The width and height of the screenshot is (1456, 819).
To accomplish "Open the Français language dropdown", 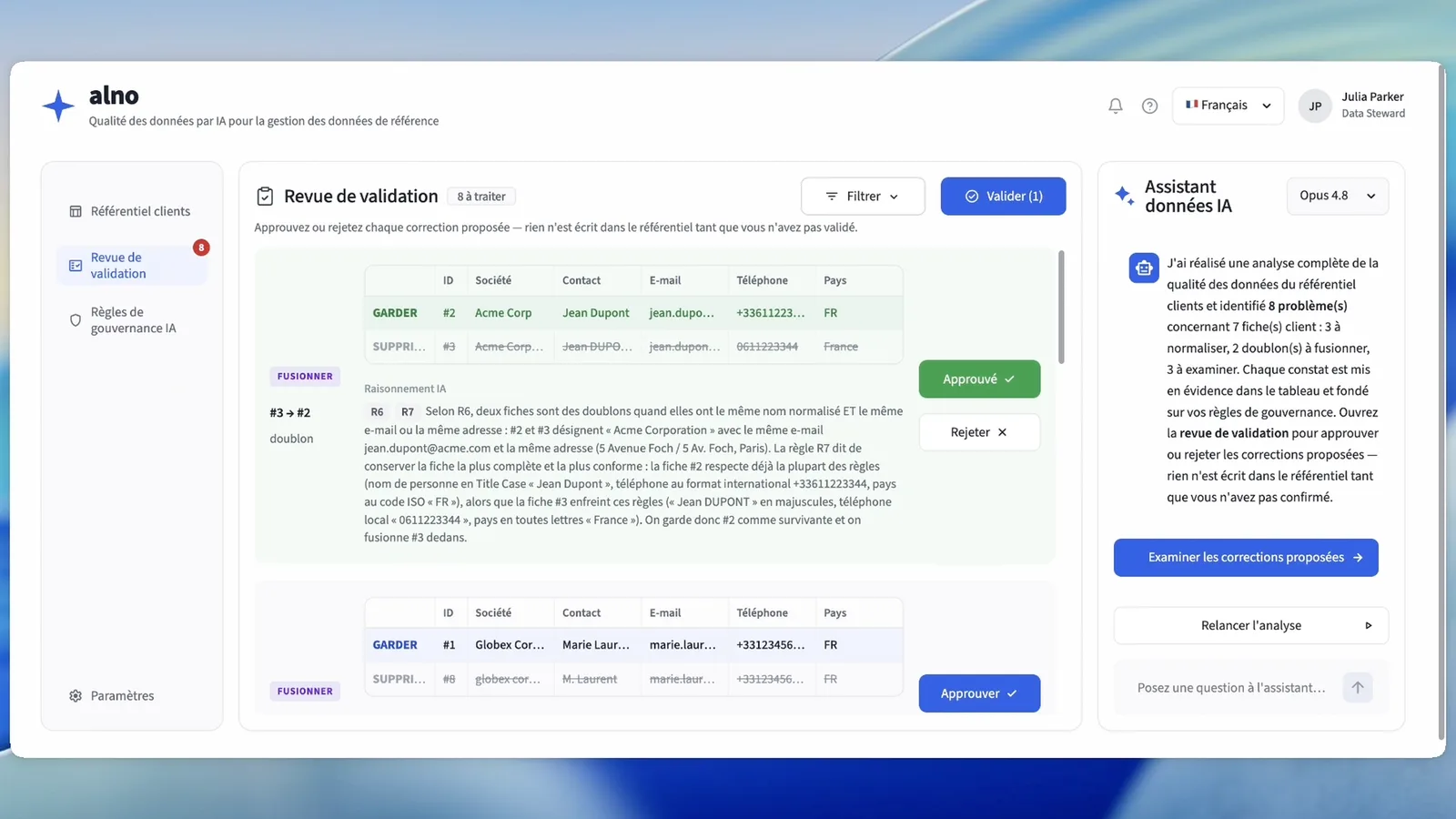I will [x=1228, y=106].
